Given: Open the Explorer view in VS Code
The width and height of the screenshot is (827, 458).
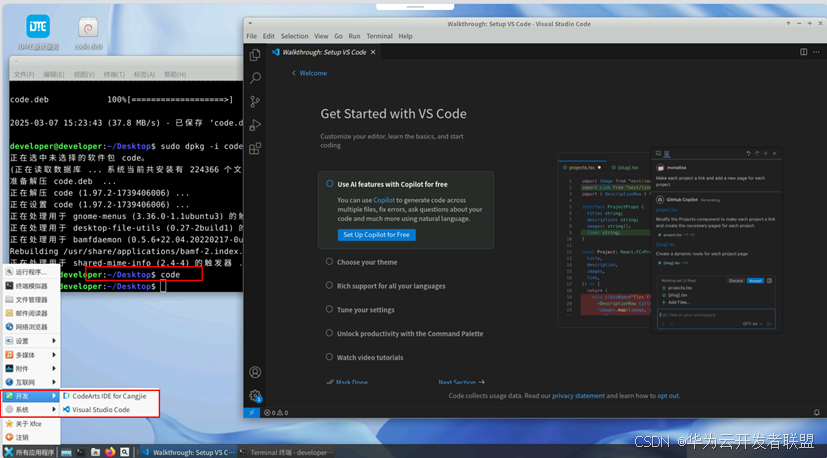Looking at the screenshot, I should [255, 54].
